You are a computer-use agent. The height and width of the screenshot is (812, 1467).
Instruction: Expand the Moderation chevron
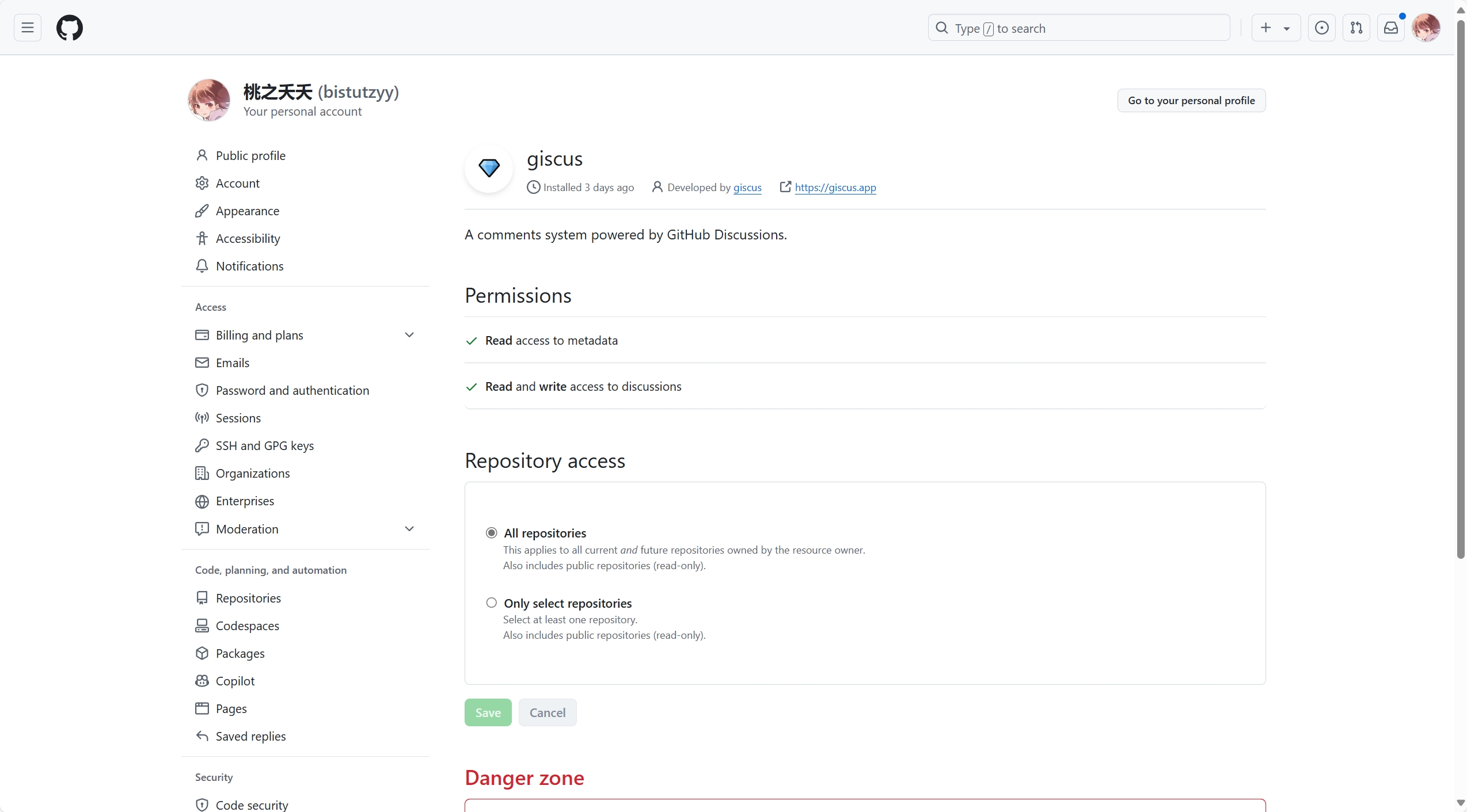(409, 529)
